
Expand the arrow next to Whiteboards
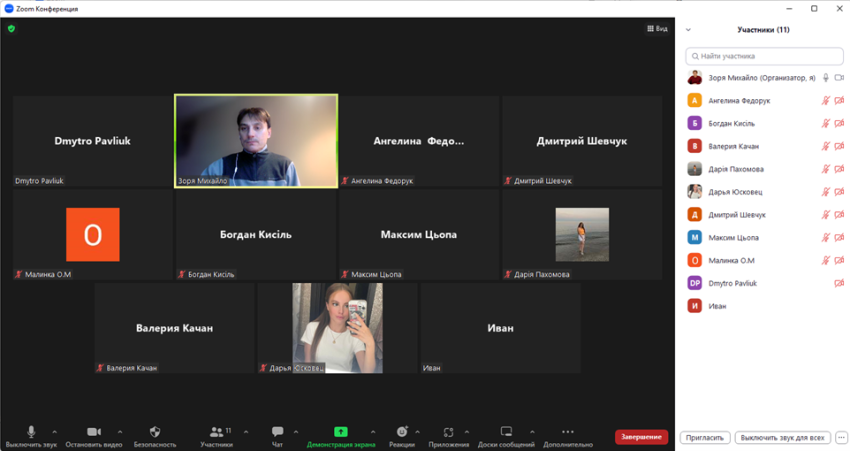(x=532, y=432)
